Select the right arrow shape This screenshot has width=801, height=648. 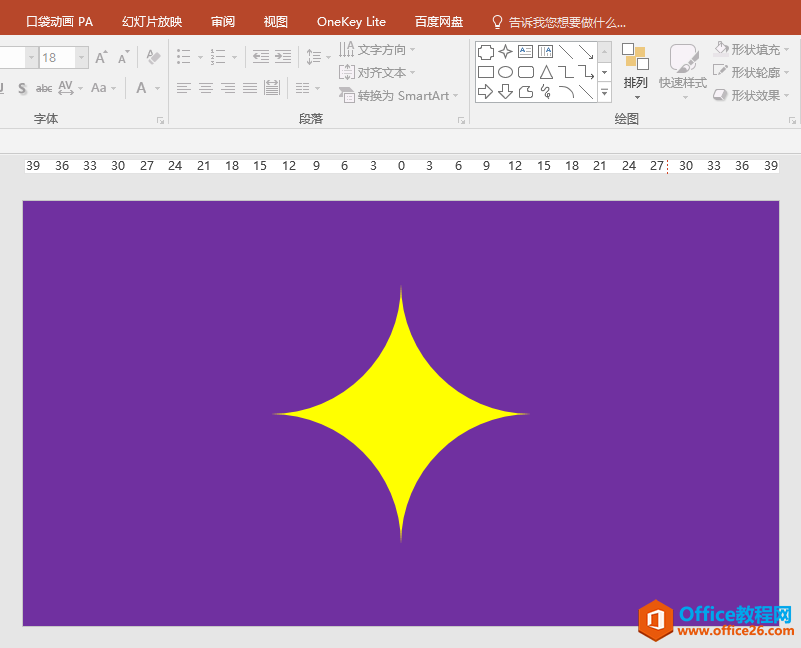[486, 92]
